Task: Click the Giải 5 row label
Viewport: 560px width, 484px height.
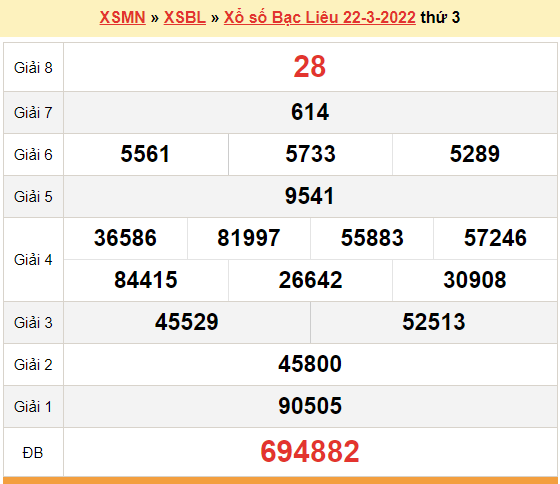Action: (x=33, y=196)
